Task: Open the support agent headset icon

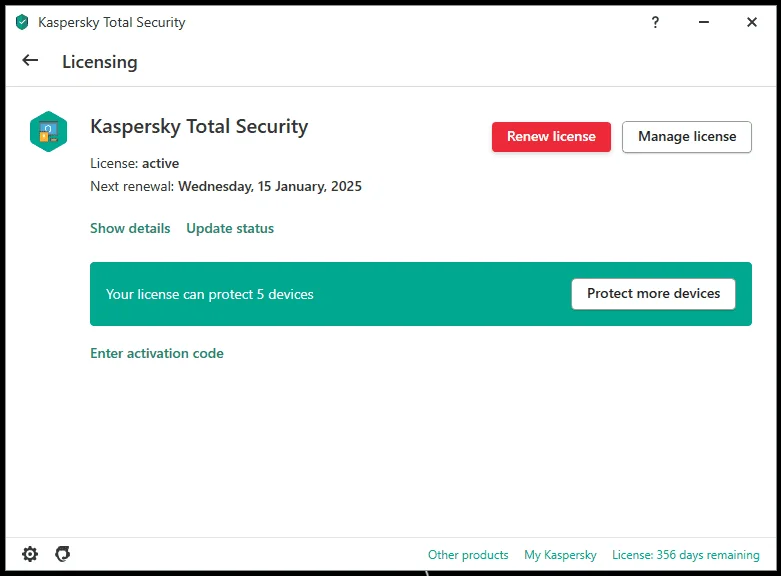Action: coord(63,554)
